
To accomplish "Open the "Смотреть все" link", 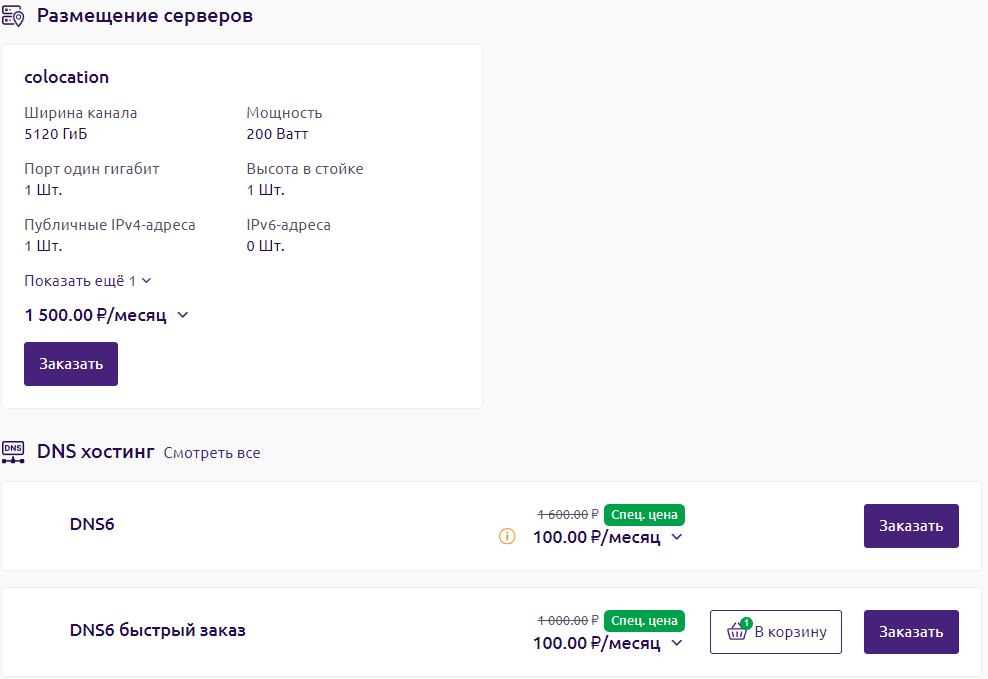I will [x=212, y=453].
